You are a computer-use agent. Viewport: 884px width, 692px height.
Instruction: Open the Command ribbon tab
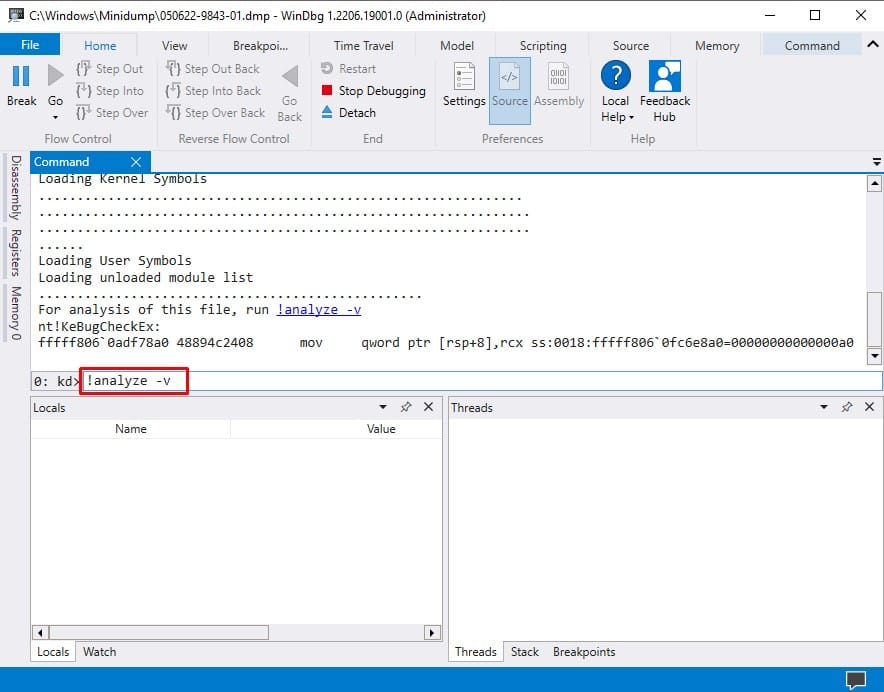coord(812,46)
